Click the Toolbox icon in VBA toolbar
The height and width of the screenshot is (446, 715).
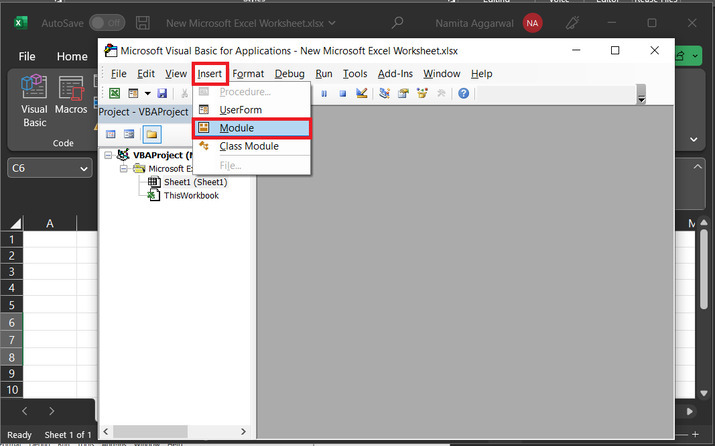tap(441, 93)
